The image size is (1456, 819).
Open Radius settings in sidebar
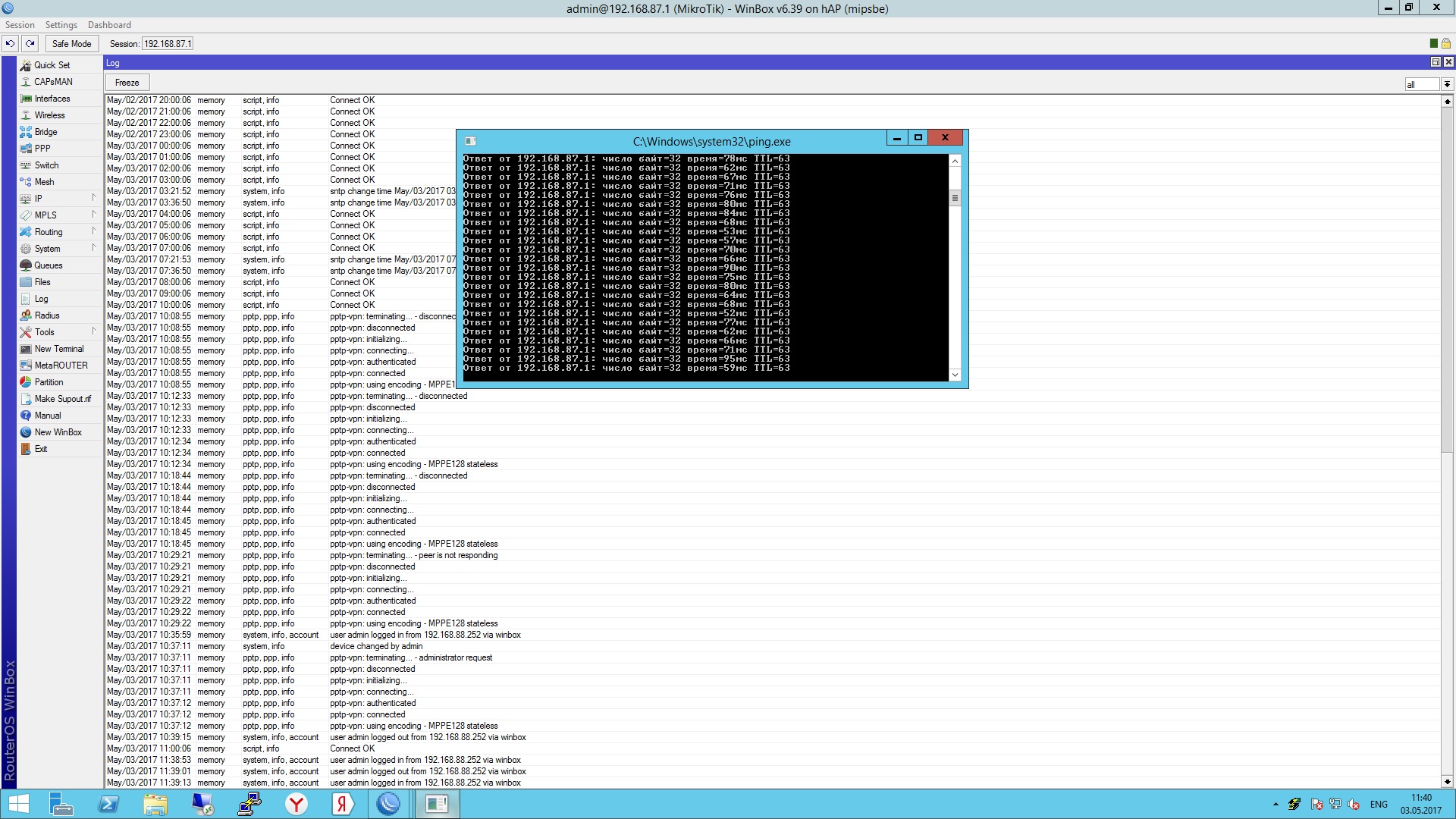point(46,315)
